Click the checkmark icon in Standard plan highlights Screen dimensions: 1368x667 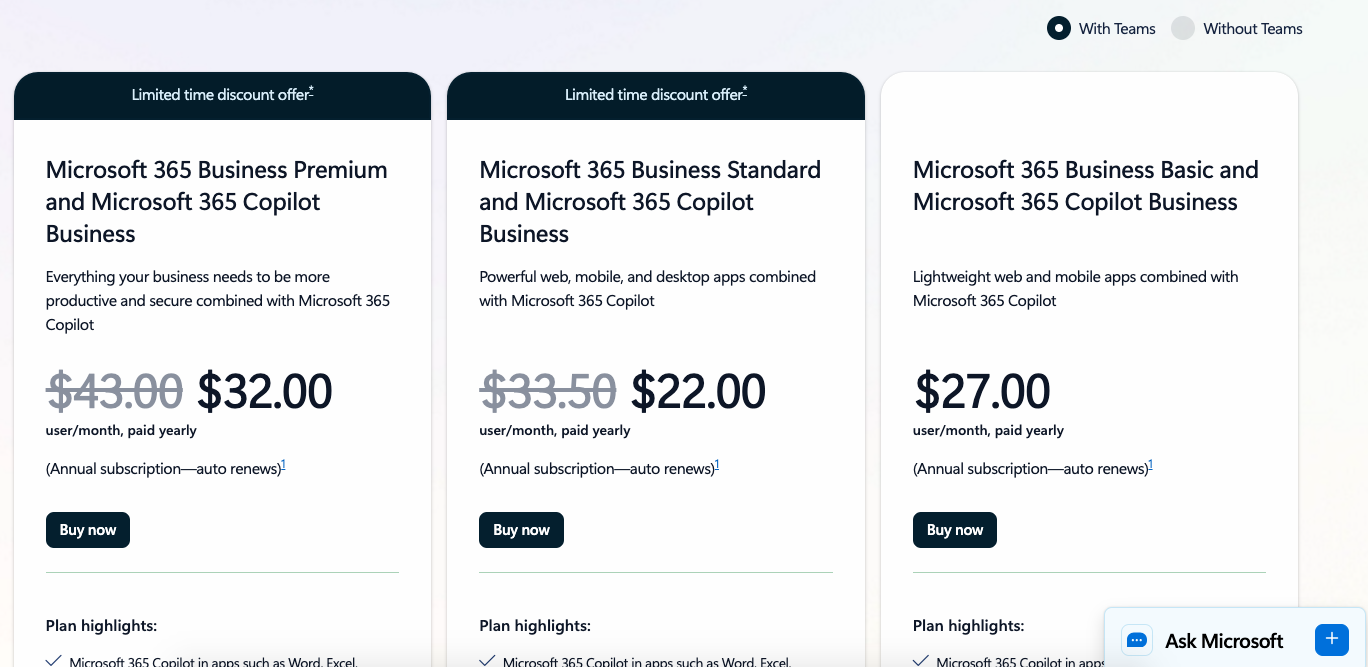487,660
